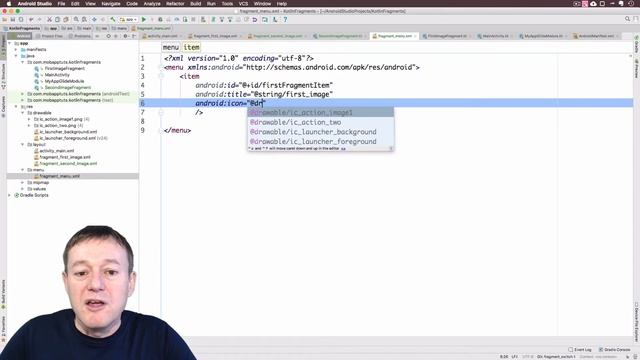
Task: Select the Project Files view tab
Action: pos(50,36)
